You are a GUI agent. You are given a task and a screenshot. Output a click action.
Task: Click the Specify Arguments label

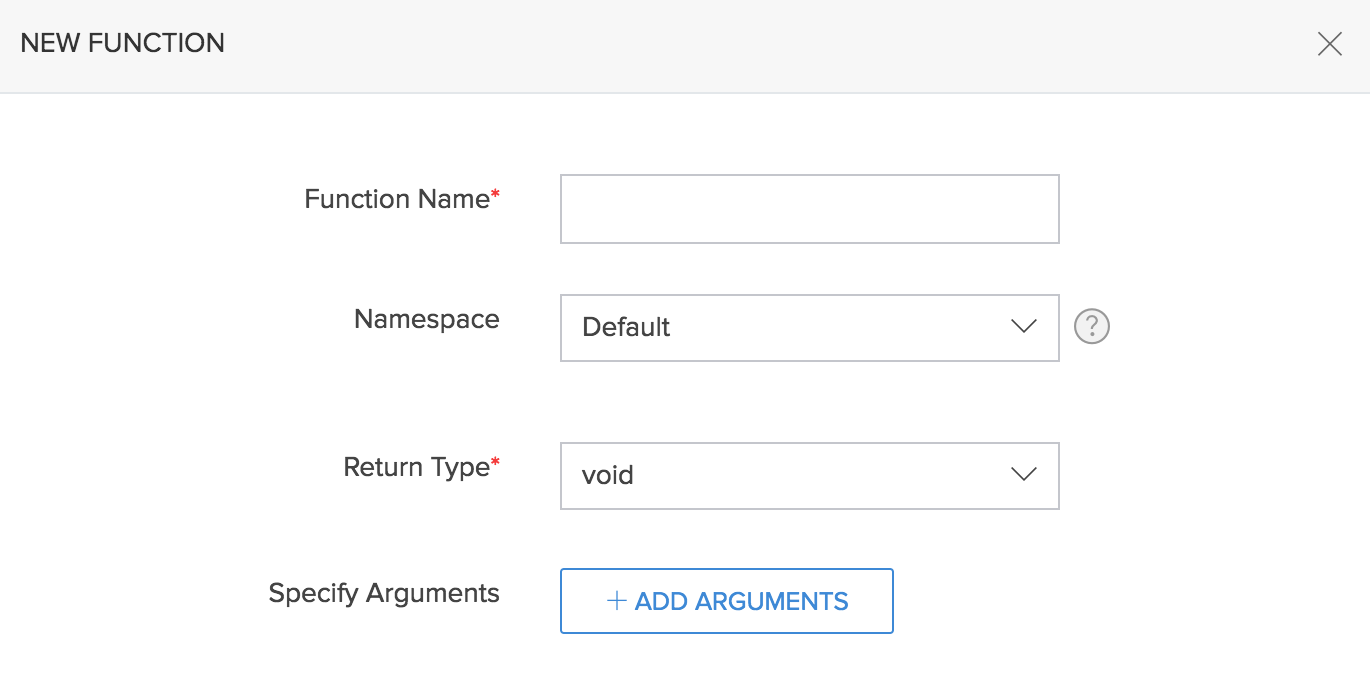click(x=384, y=593)
